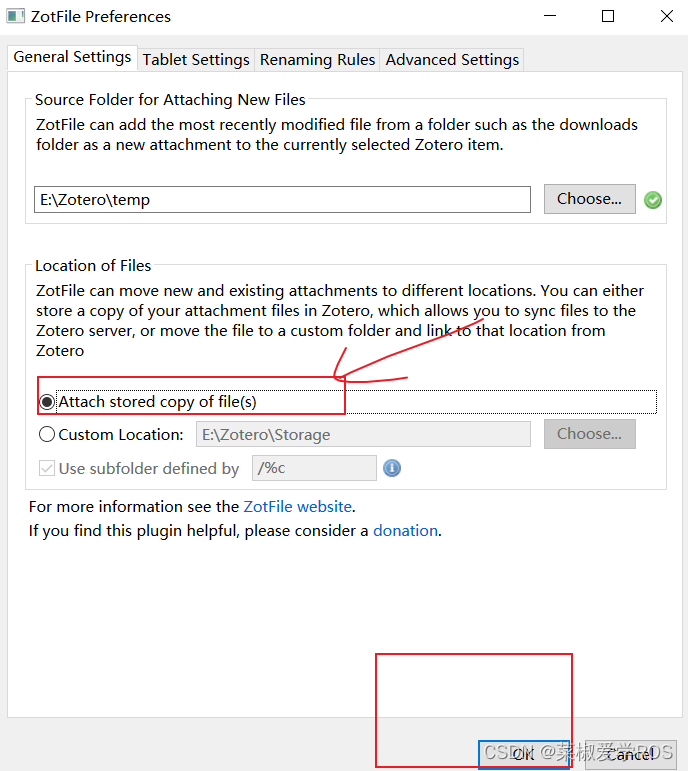Open the Tablet Settings tab
Screen dimensions: 688x771
point(196,59)
